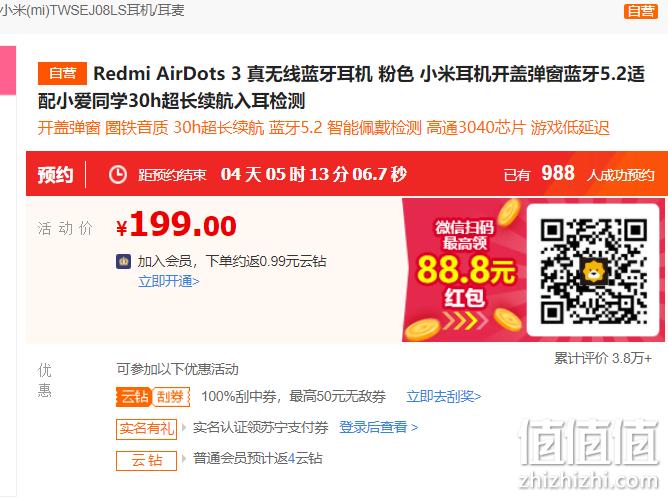Viewport: 668px width, 498px height.
Task: Click the orange product feature subtitle
Action: (323, 128)
